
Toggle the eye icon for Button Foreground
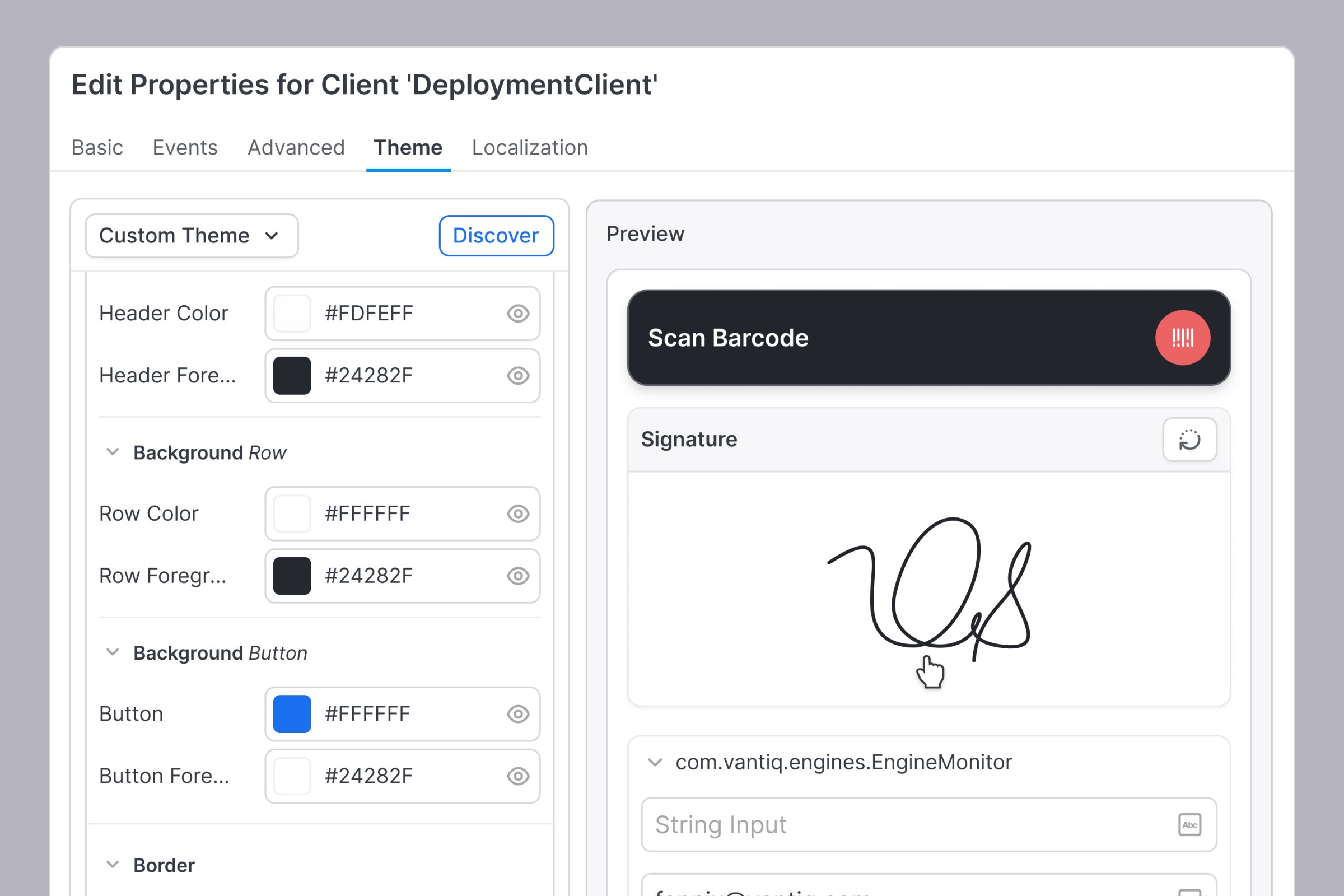pos(517,776)
